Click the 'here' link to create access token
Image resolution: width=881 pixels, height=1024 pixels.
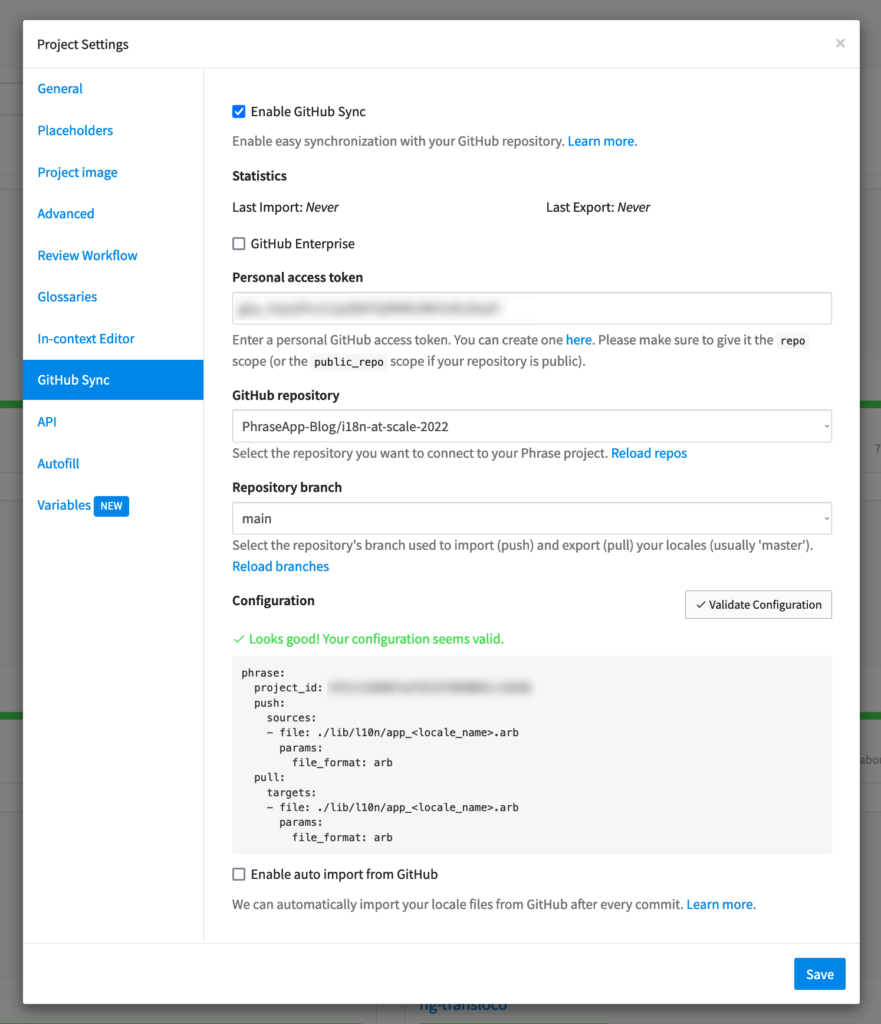coord(578,339)
